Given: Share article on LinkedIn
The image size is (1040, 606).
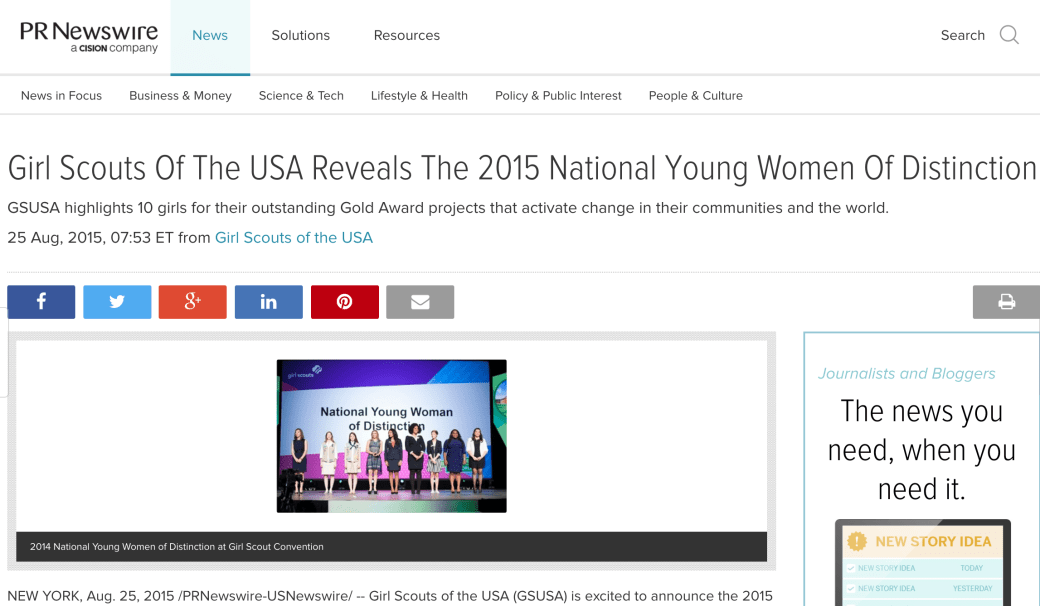Looking at the screenshot, I should [x=269, y=302].
